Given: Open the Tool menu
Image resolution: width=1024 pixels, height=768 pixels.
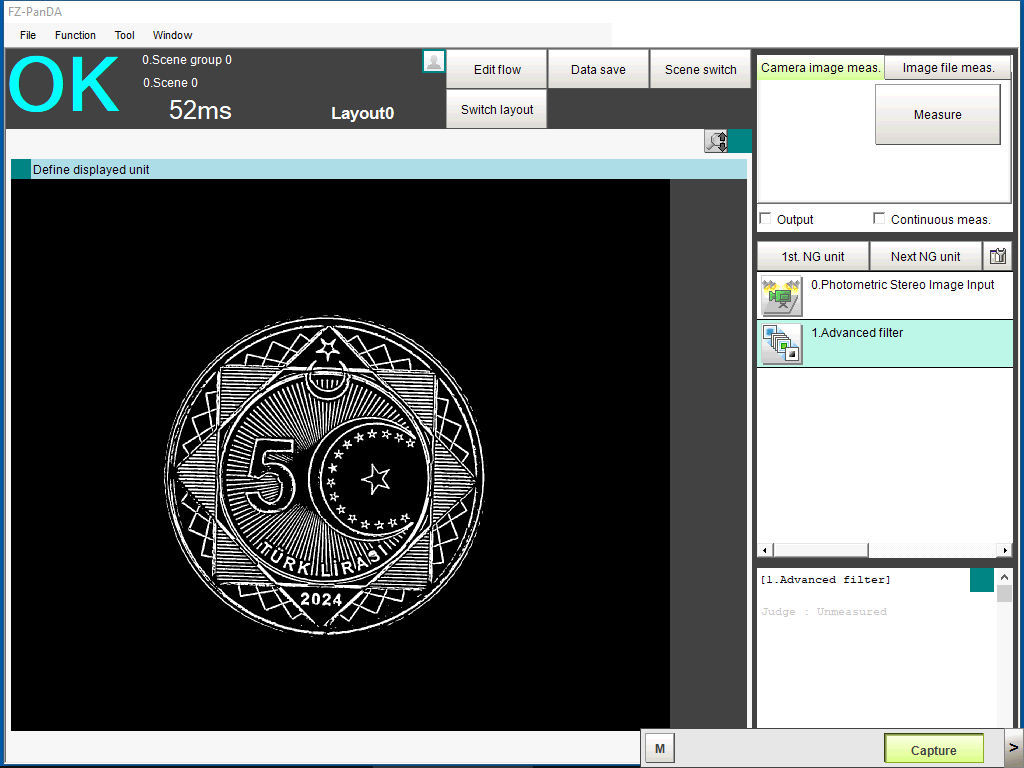Looking at the screenshot, I should coord(124,35).
